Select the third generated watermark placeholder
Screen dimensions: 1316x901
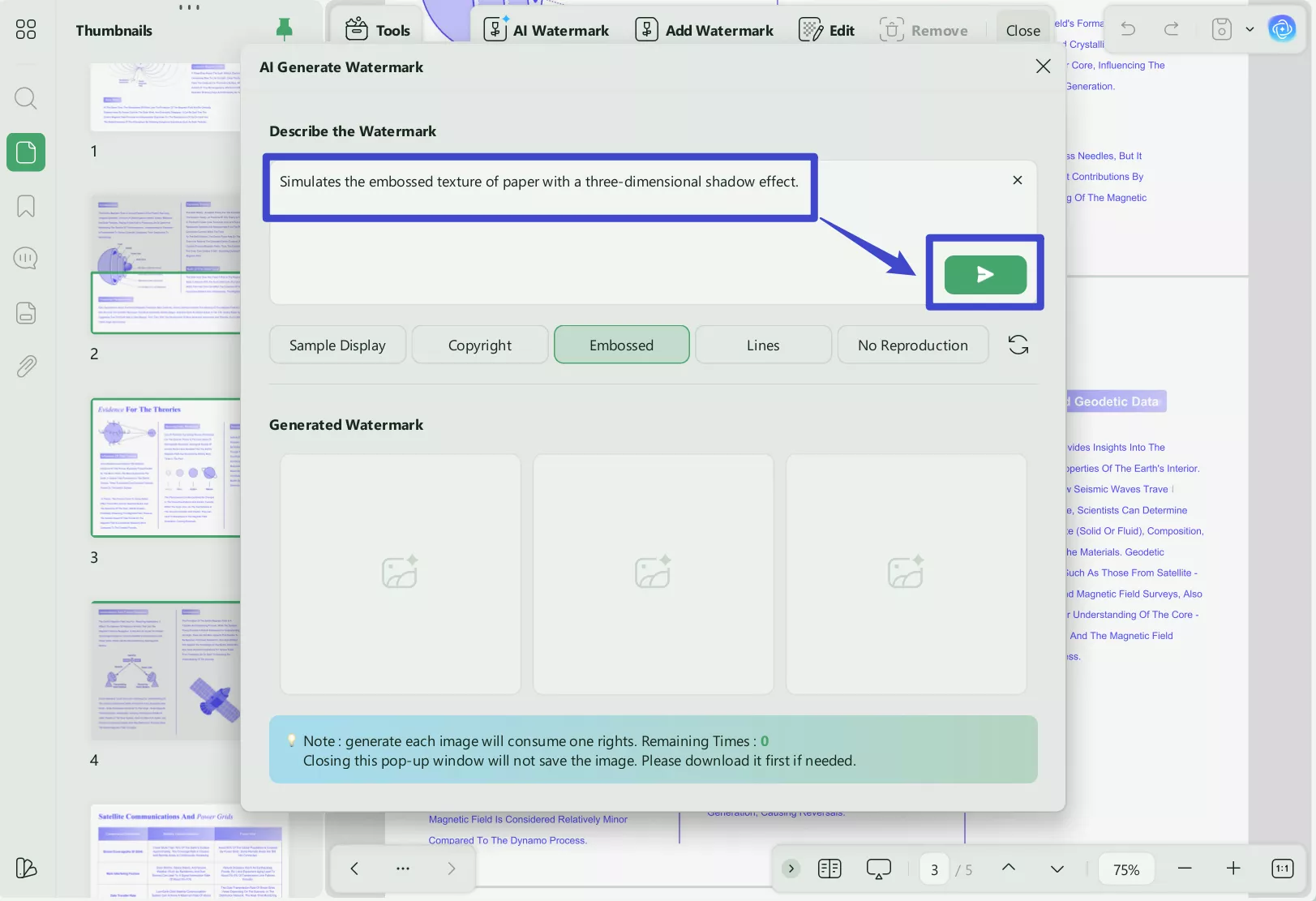point(907,574)
